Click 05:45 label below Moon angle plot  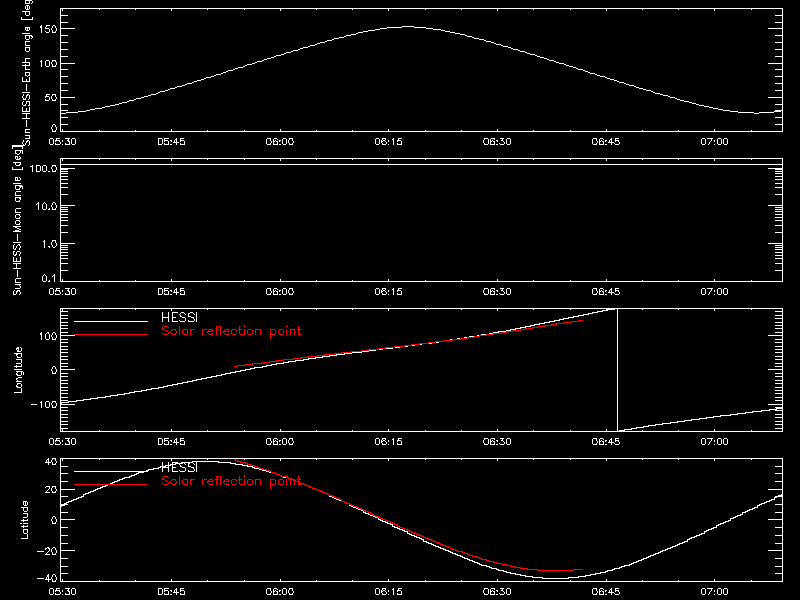[171, 291]
